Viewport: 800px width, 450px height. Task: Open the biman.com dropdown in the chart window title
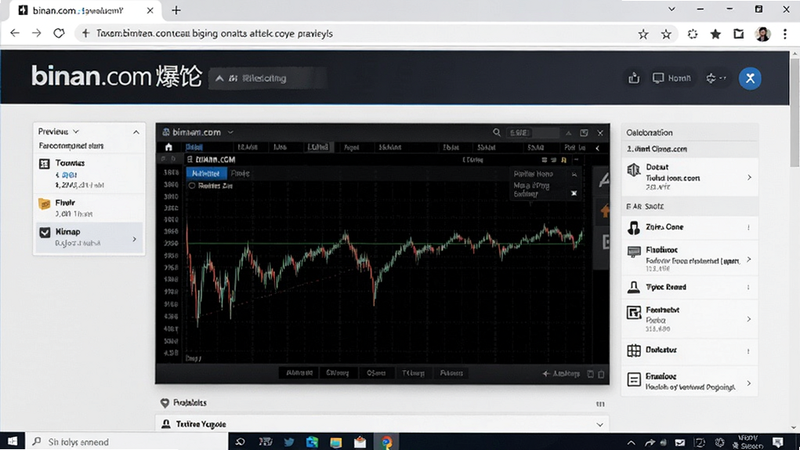pos(231,133)
